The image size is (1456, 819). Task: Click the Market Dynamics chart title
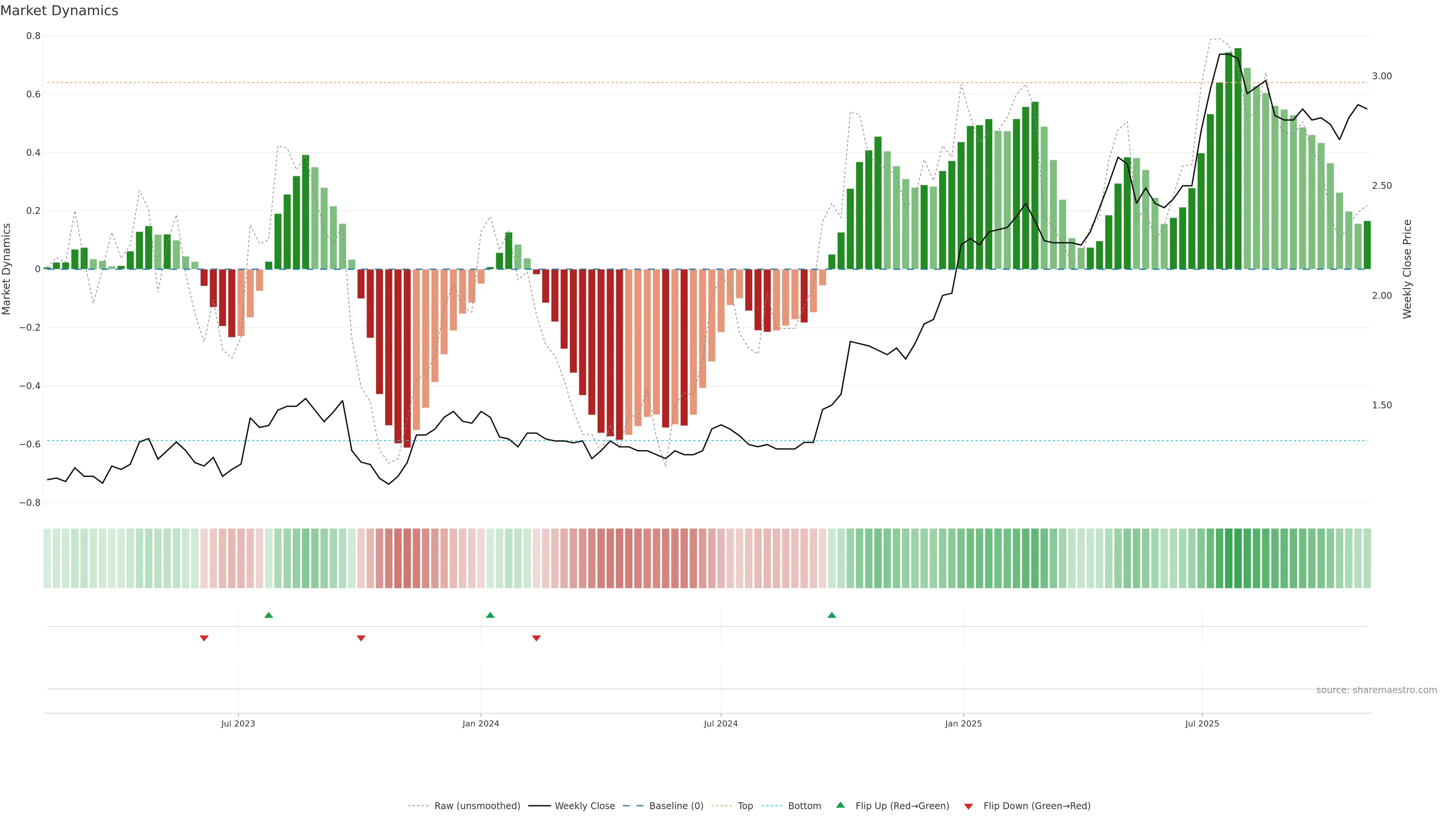pos(60,11)
